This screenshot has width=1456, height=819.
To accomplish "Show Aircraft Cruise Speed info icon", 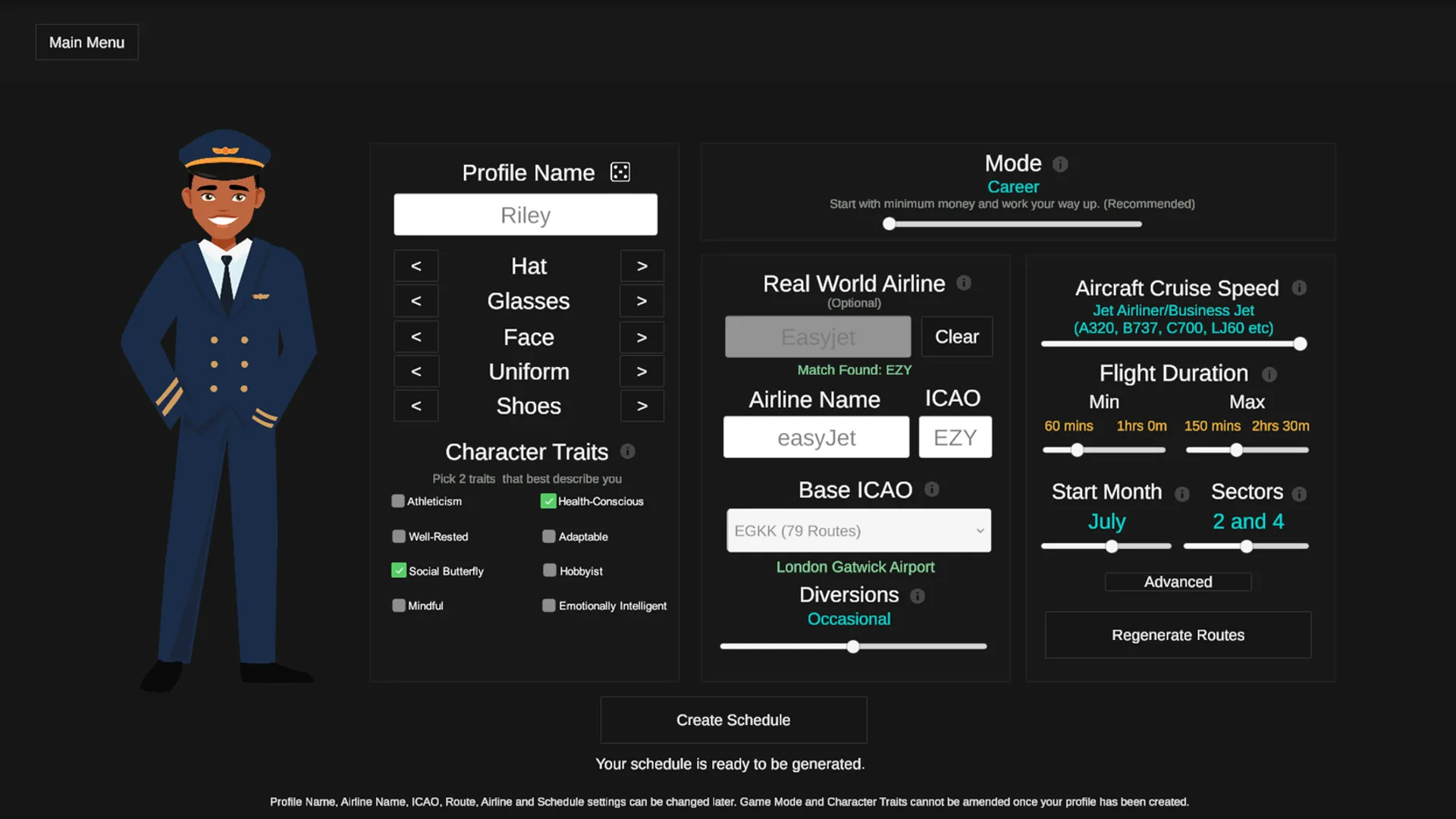I will (1299, 287).
